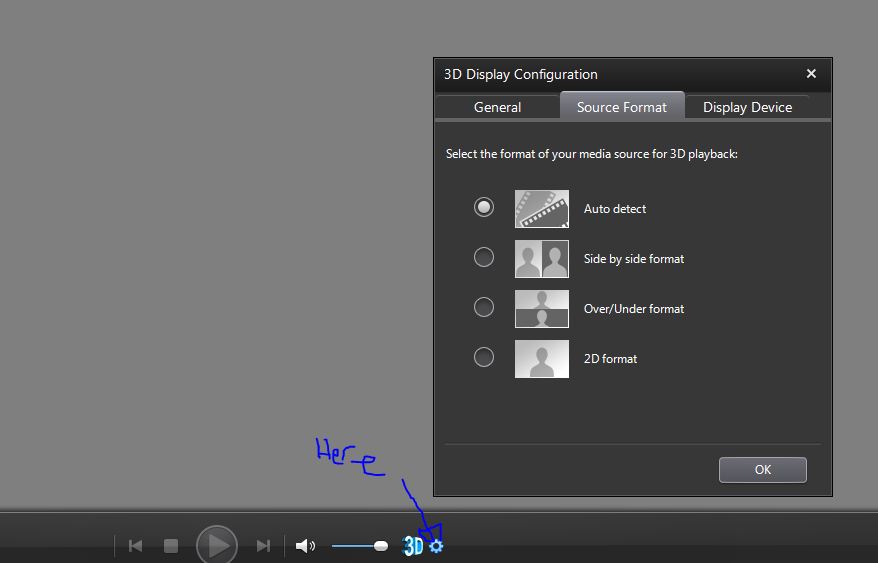Click the Auto detect filmstrip thumbnail
The width and height of the screenshot is (878, 563).
tap(541, 209)
